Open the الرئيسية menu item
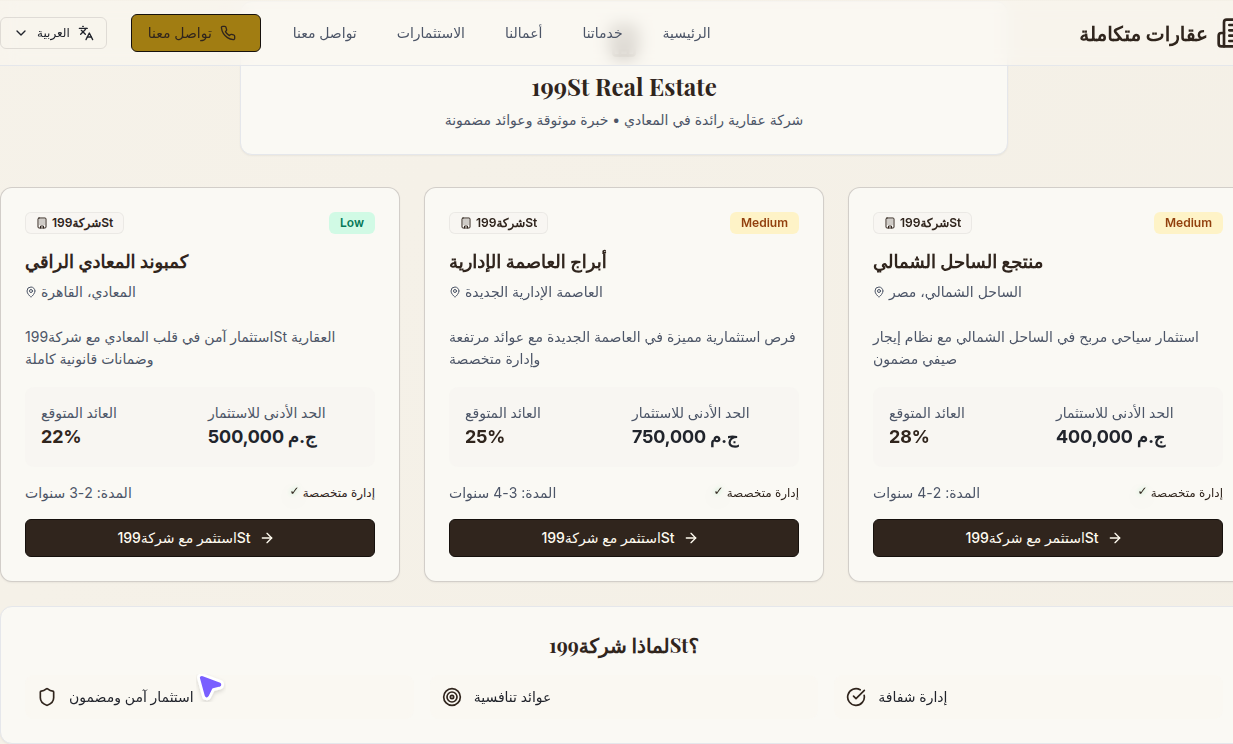The image size is (1233, 744). click(686, 33)
